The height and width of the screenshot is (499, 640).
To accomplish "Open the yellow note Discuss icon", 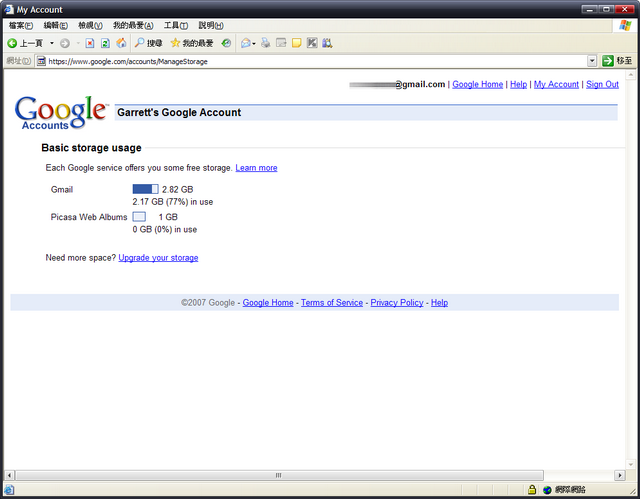I will pyautogui.click(x=297, y=43).
